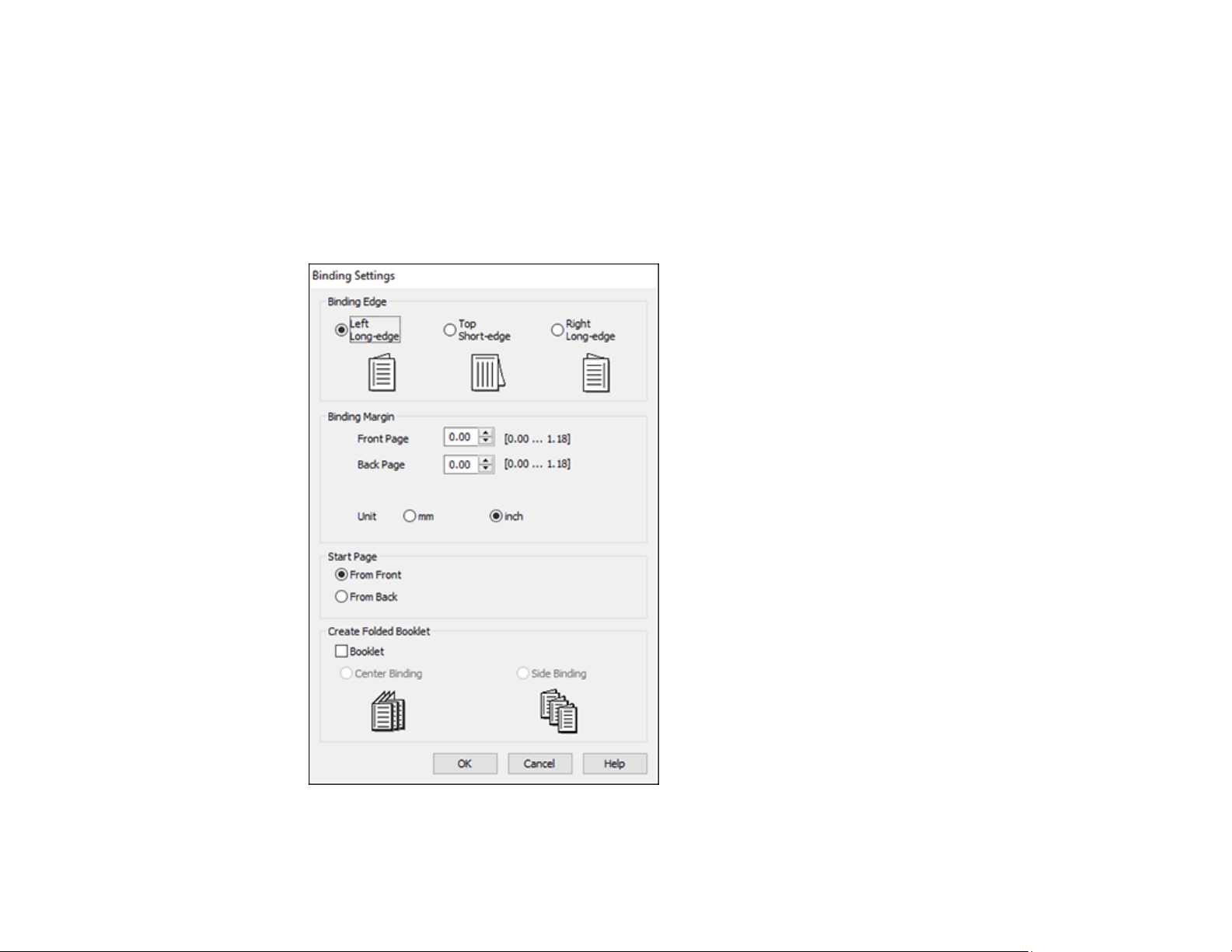
Task: Click the Right Long-edge page illustration icon
Action: click(596, 372)
